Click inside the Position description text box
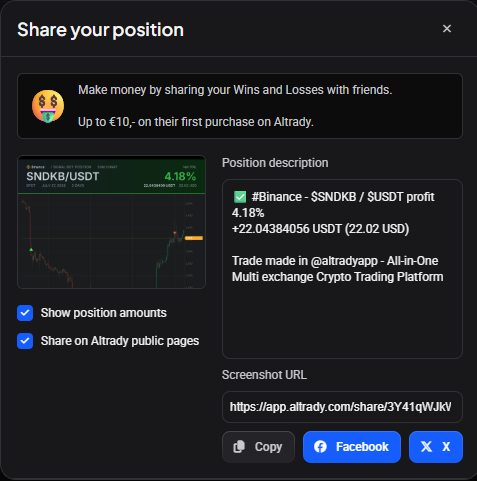This screenshot has height=481, width=477. 342,269
